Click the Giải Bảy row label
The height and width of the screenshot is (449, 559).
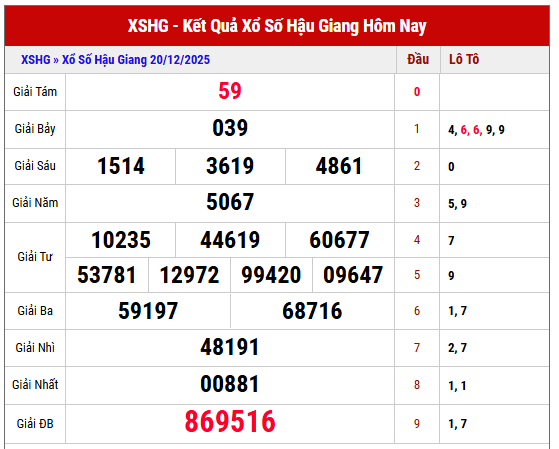(35, 129)
